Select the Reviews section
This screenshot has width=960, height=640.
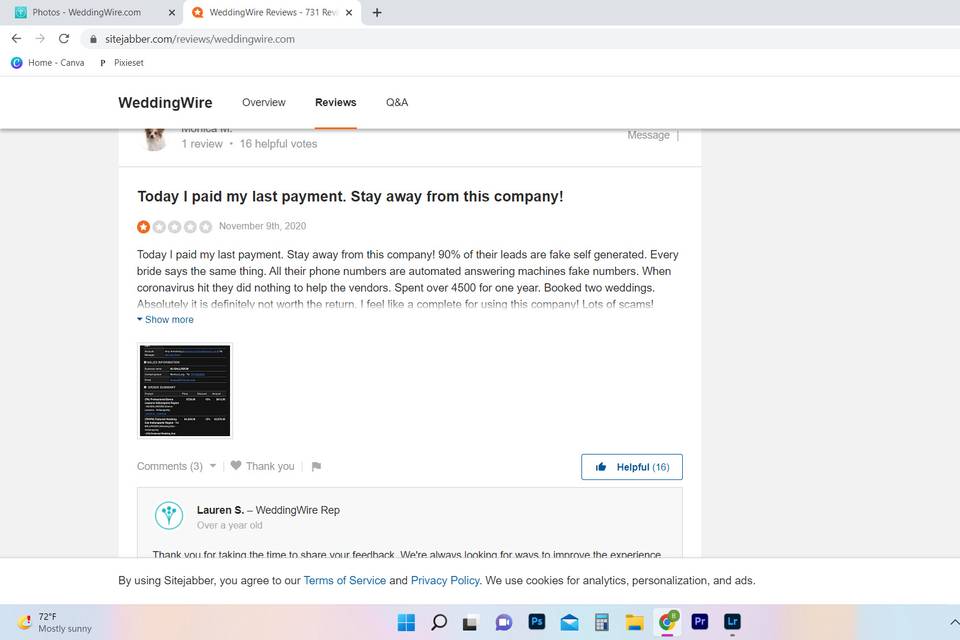coord(336,102)
